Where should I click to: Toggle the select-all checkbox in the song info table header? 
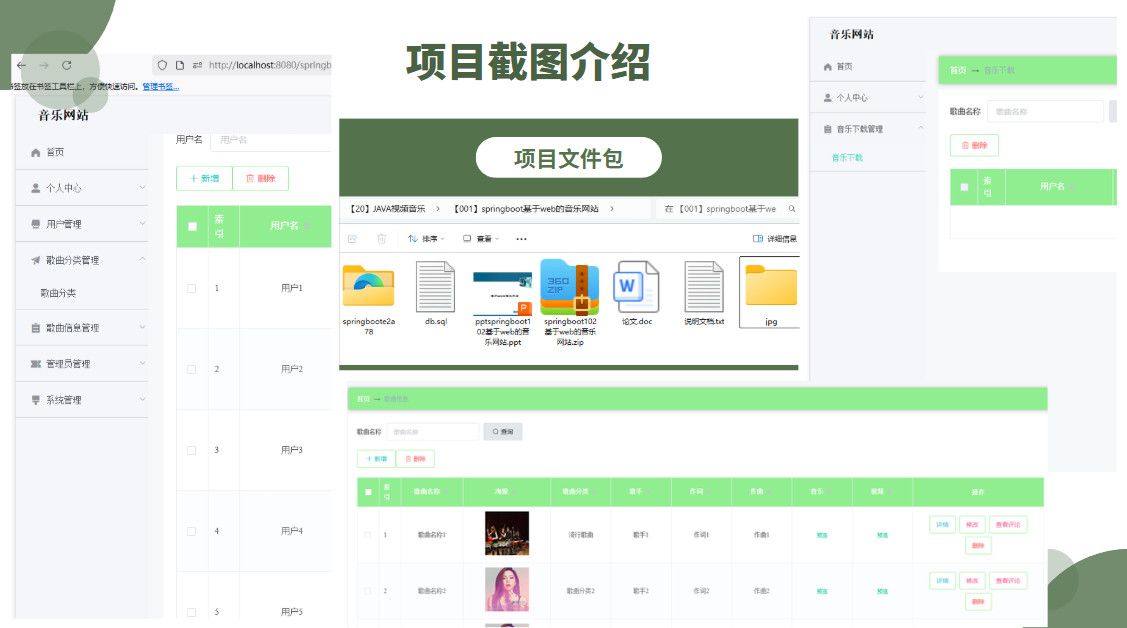point(368,492)
